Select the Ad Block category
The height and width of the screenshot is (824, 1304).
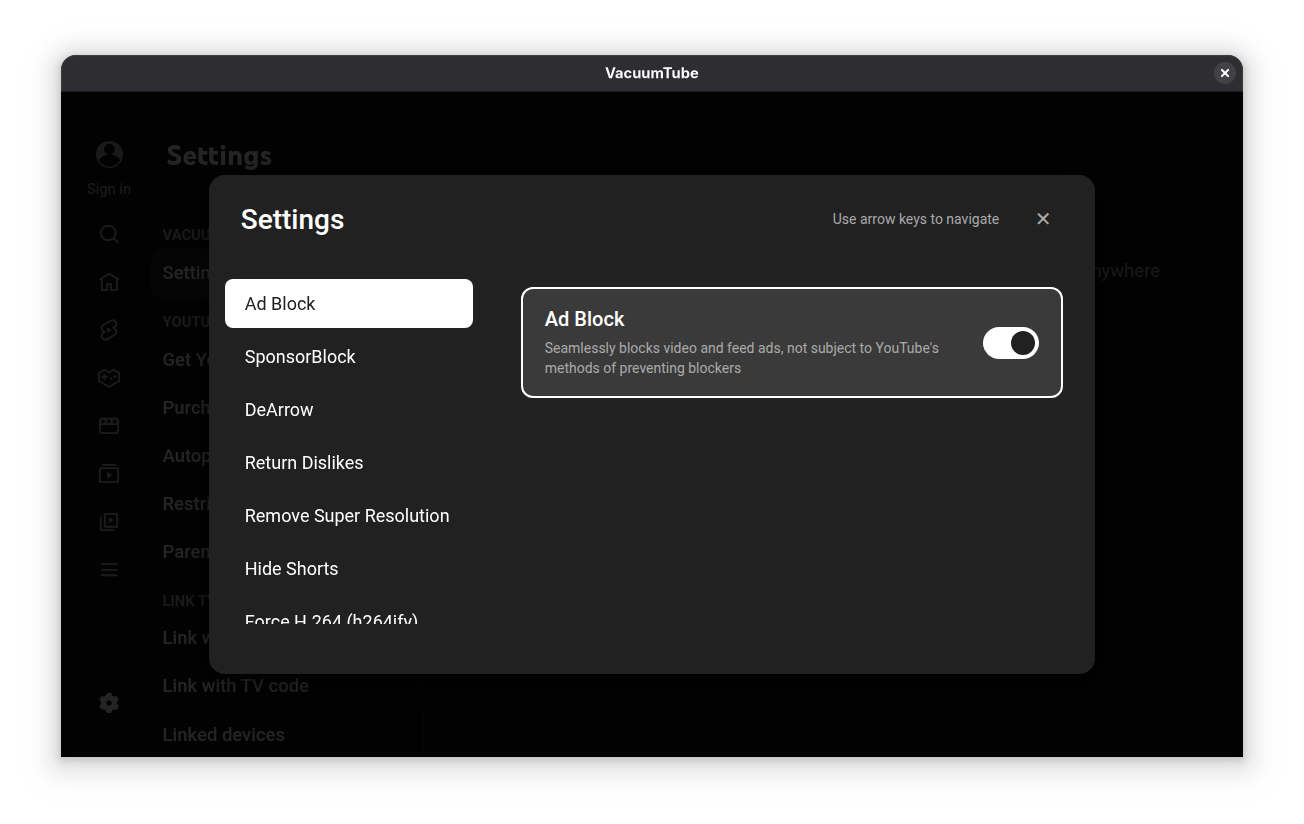(x=349, y=303)
